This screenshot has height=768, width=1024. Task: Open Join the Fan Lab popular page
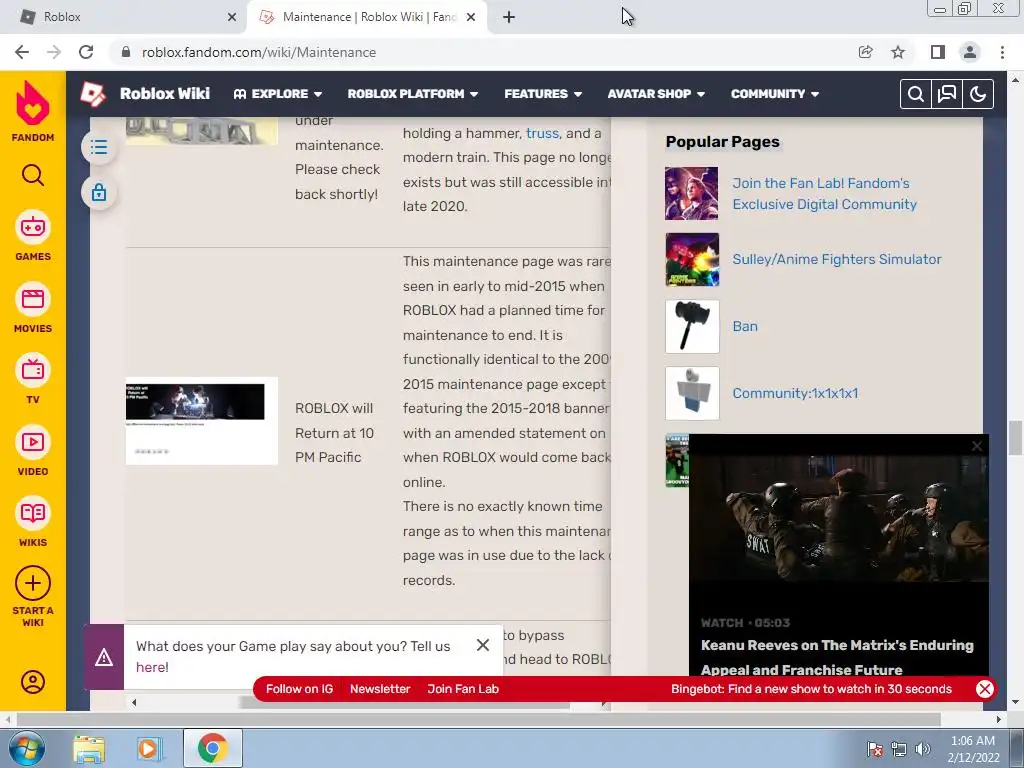(824, 194)
